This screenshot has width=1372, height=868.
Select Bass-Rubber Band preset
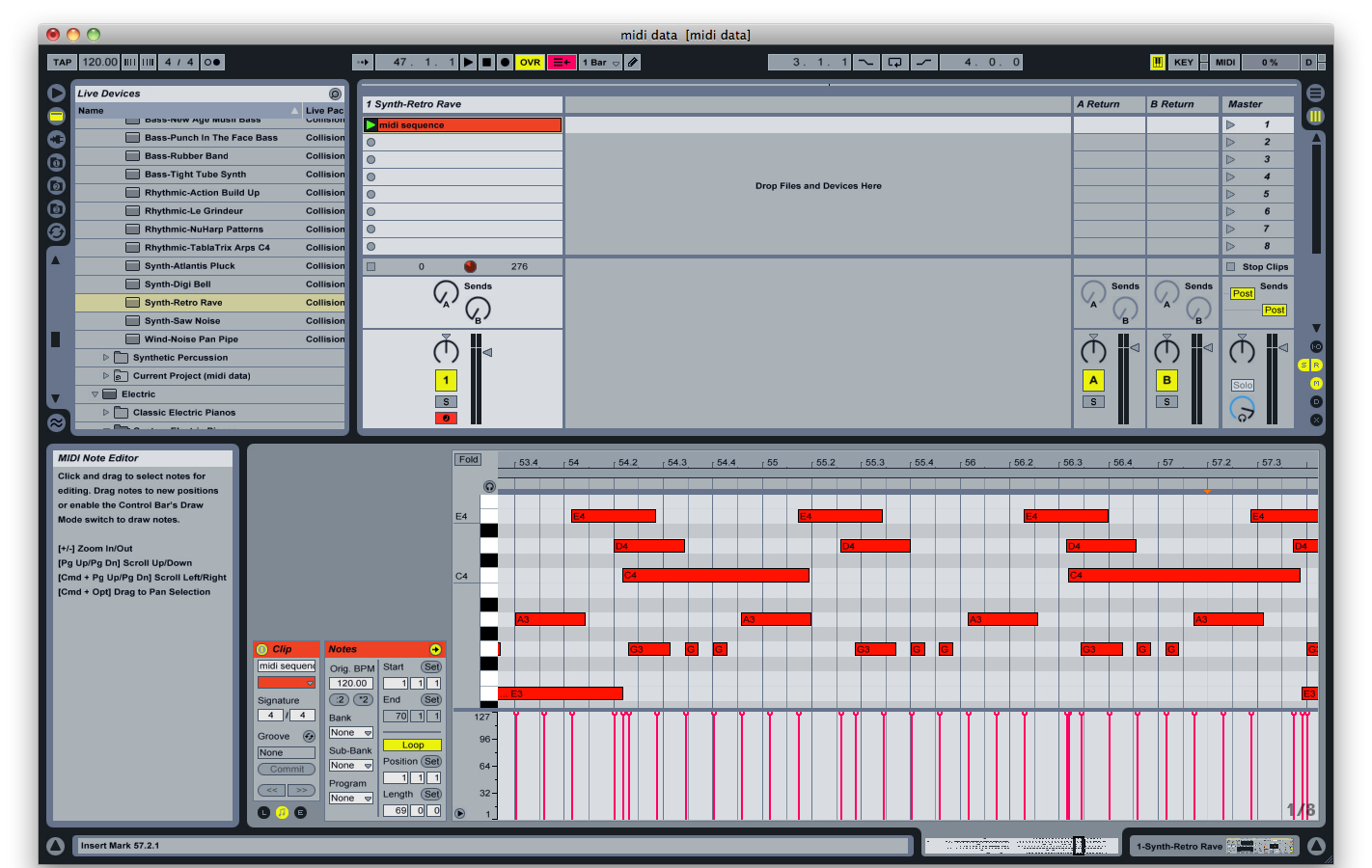click(x=210, y=156)
